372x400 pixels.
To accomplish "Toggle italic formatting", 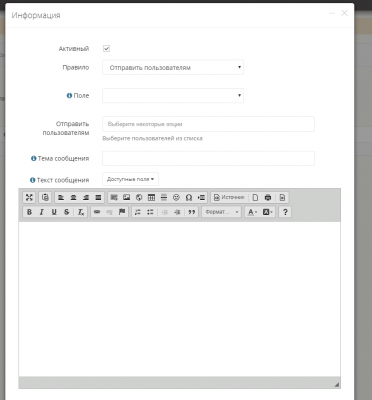I will [42, 212].
